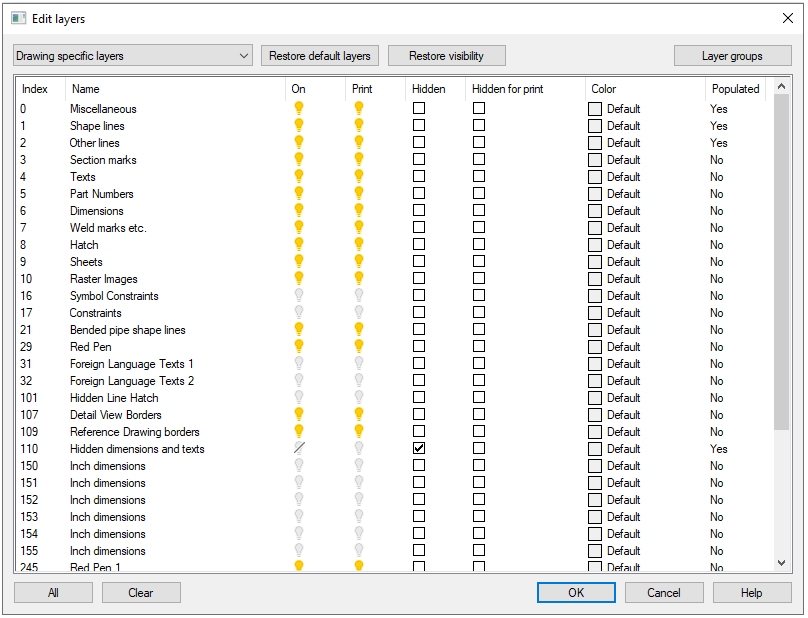Uncheck Hidden for Hidden dimensions and texts
This screenshot has height=618, width=808.
point(419,448)
